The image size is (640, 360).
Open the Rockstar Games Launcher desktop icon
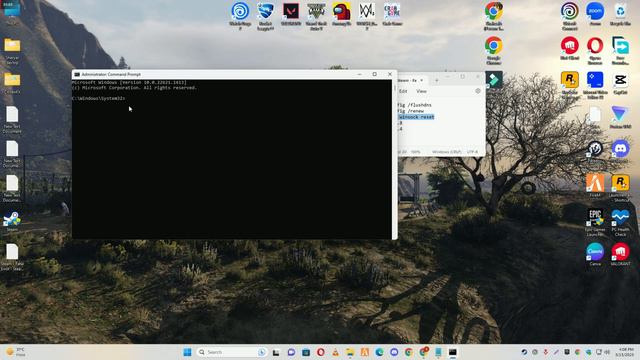click(569, 85)
